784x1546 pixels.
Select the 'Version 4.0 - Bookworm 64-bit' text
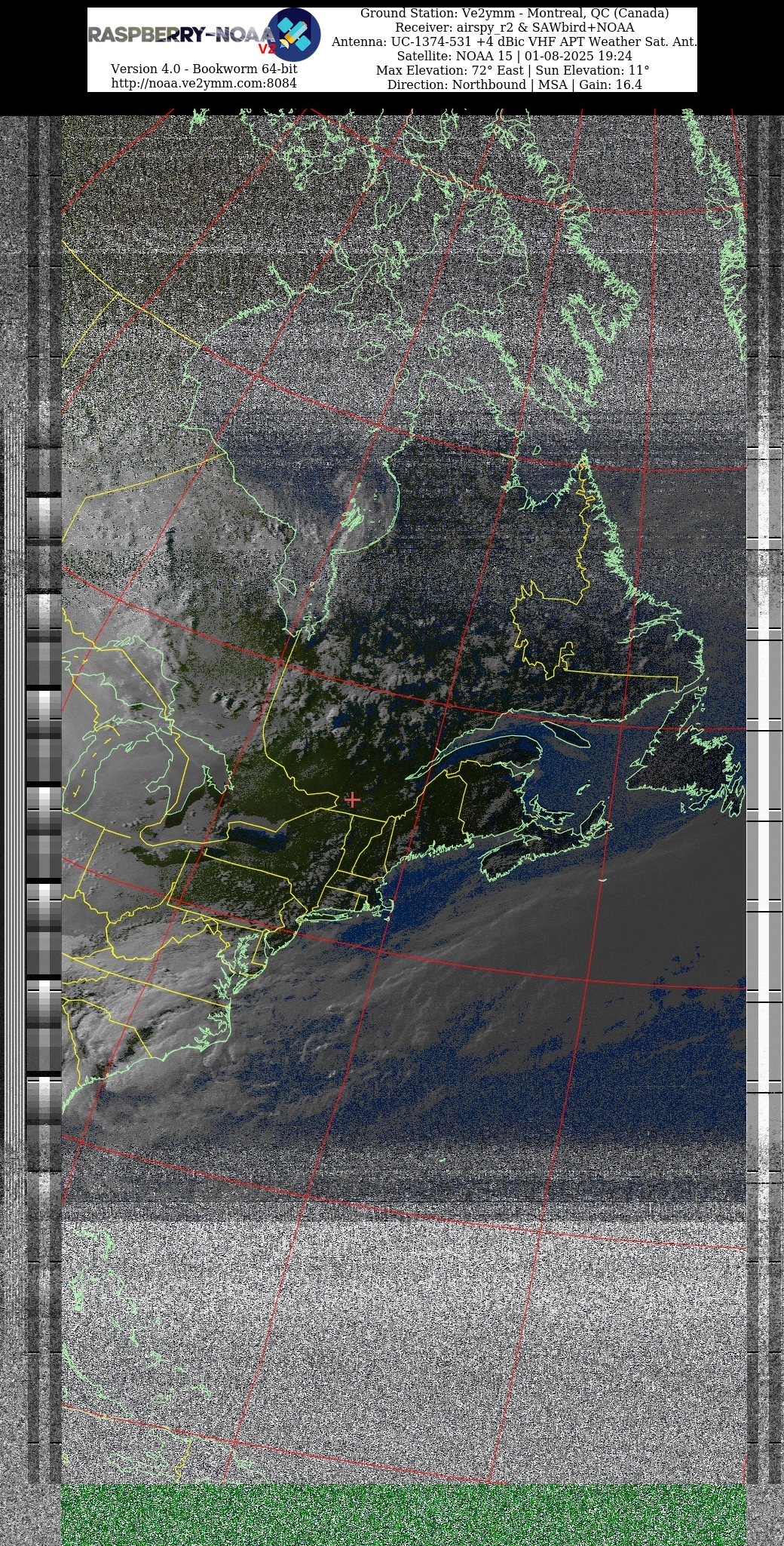[204, 69]
